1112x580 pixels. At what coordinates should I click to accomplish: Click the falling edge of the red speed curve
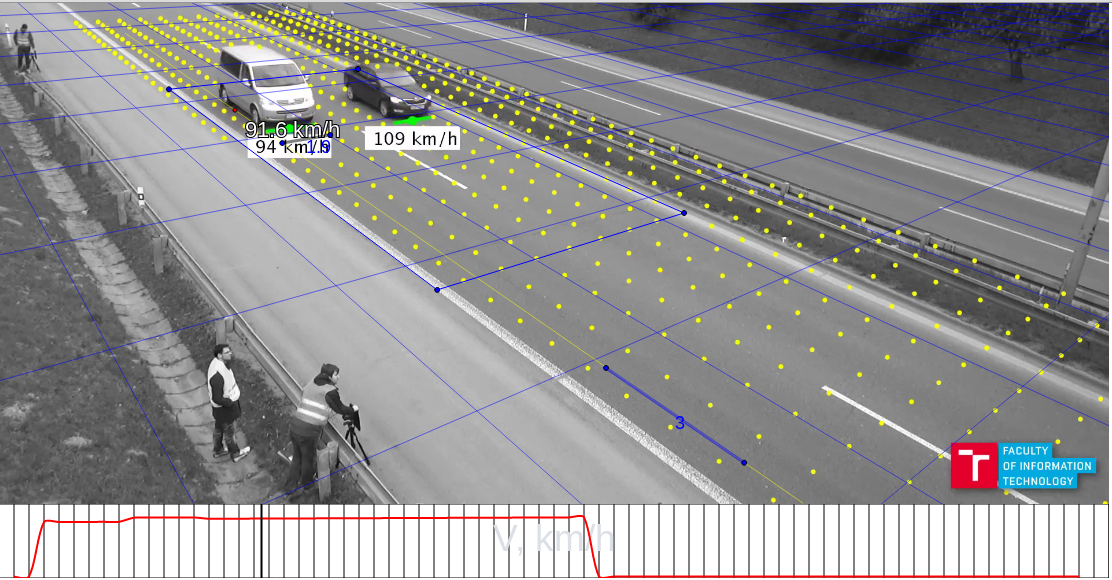pos(591,547)
